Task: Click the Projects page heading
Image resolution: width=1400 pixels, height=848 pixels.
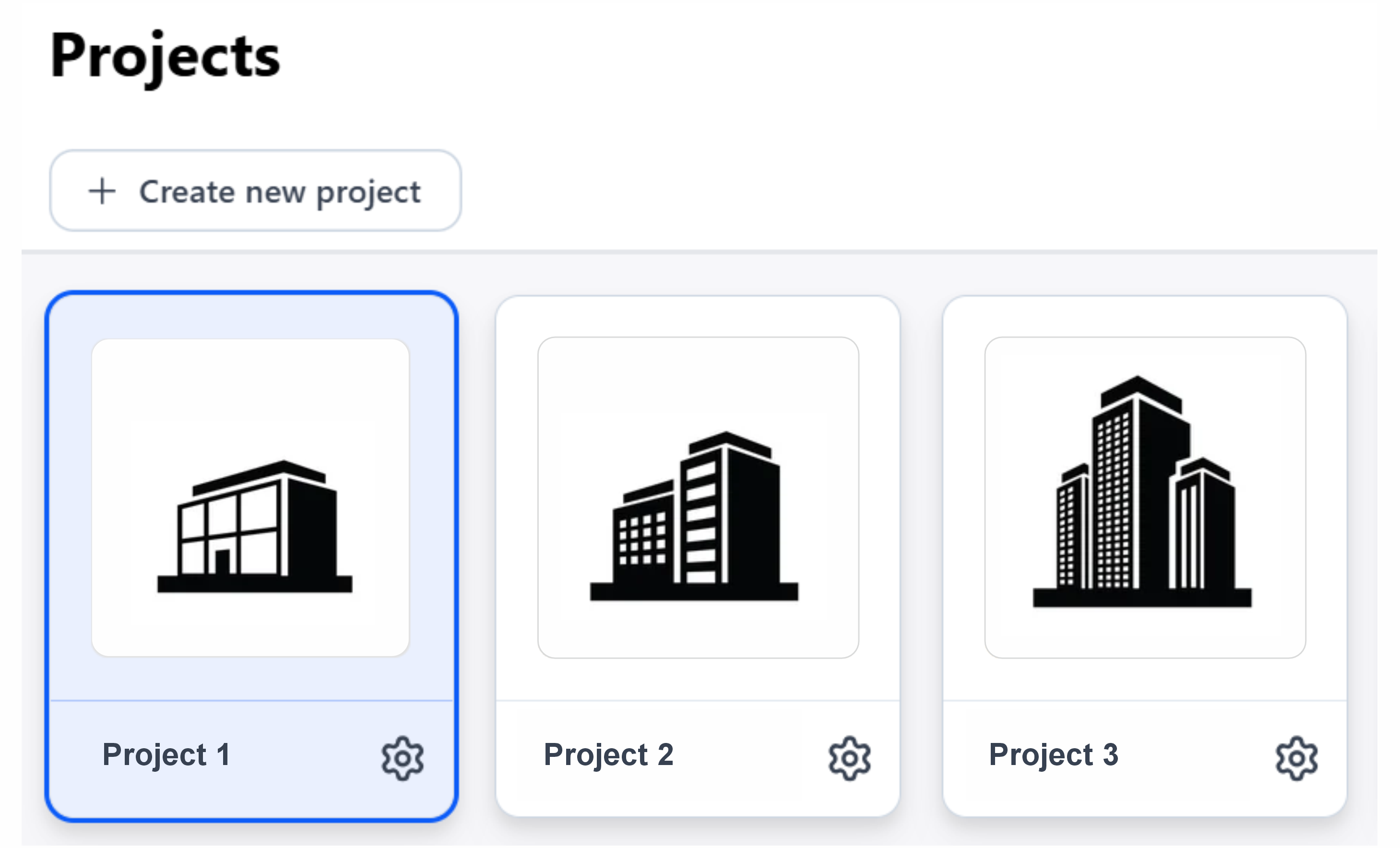Action: [x=166, y=56]
